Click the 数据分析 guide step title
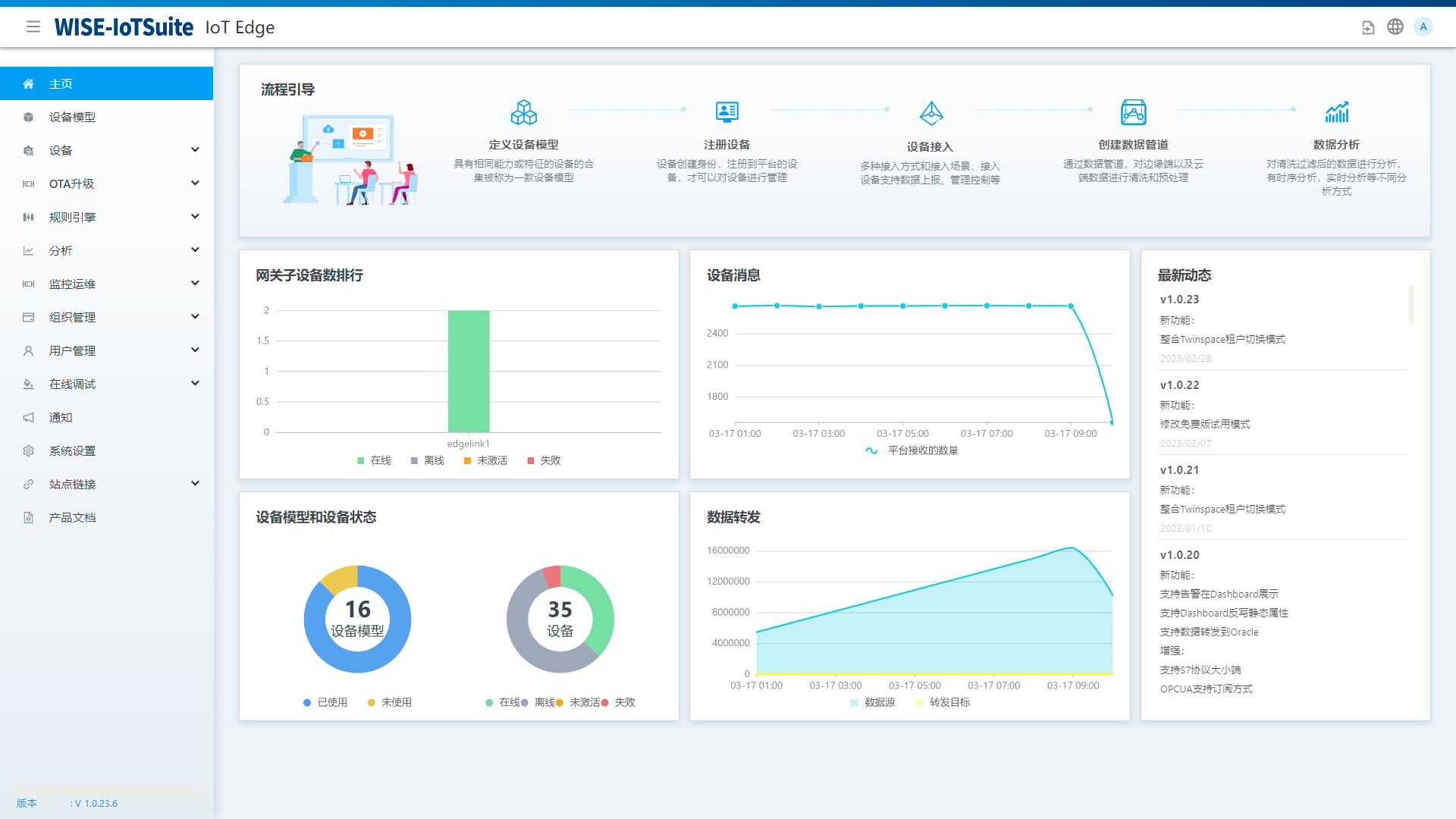The image size is (1456, 819). point(1336,144)
